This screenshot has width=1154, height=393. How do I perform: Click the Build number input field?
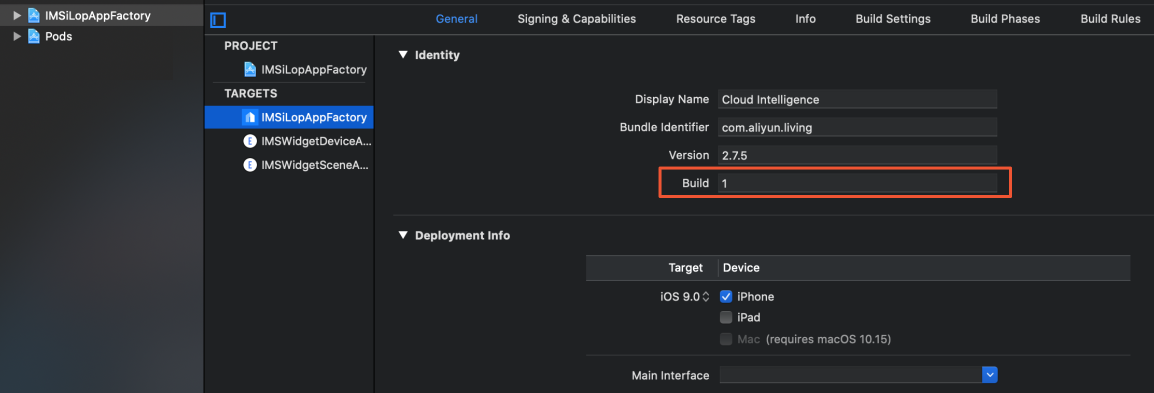(857, 183)
